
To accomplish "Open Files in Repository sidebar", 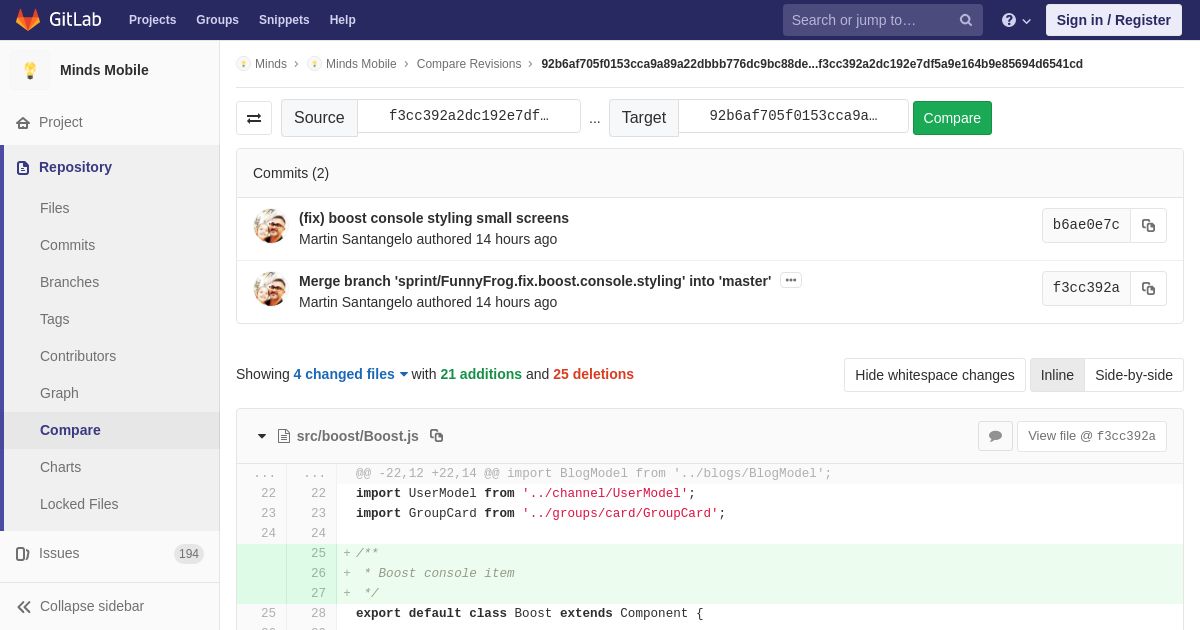I will [55, 208].
